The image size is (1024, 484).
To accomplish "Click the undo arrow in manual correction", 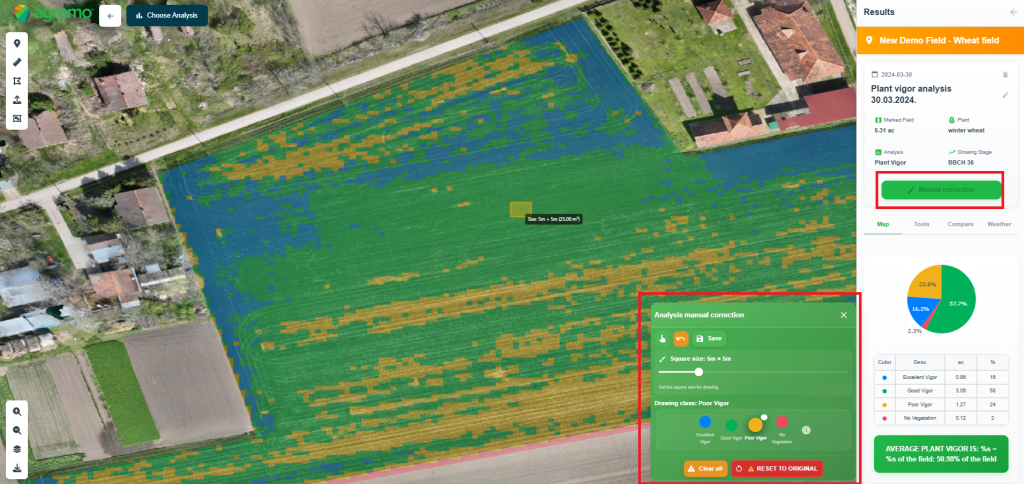I will pyautogui.click(x=681, y=339).
